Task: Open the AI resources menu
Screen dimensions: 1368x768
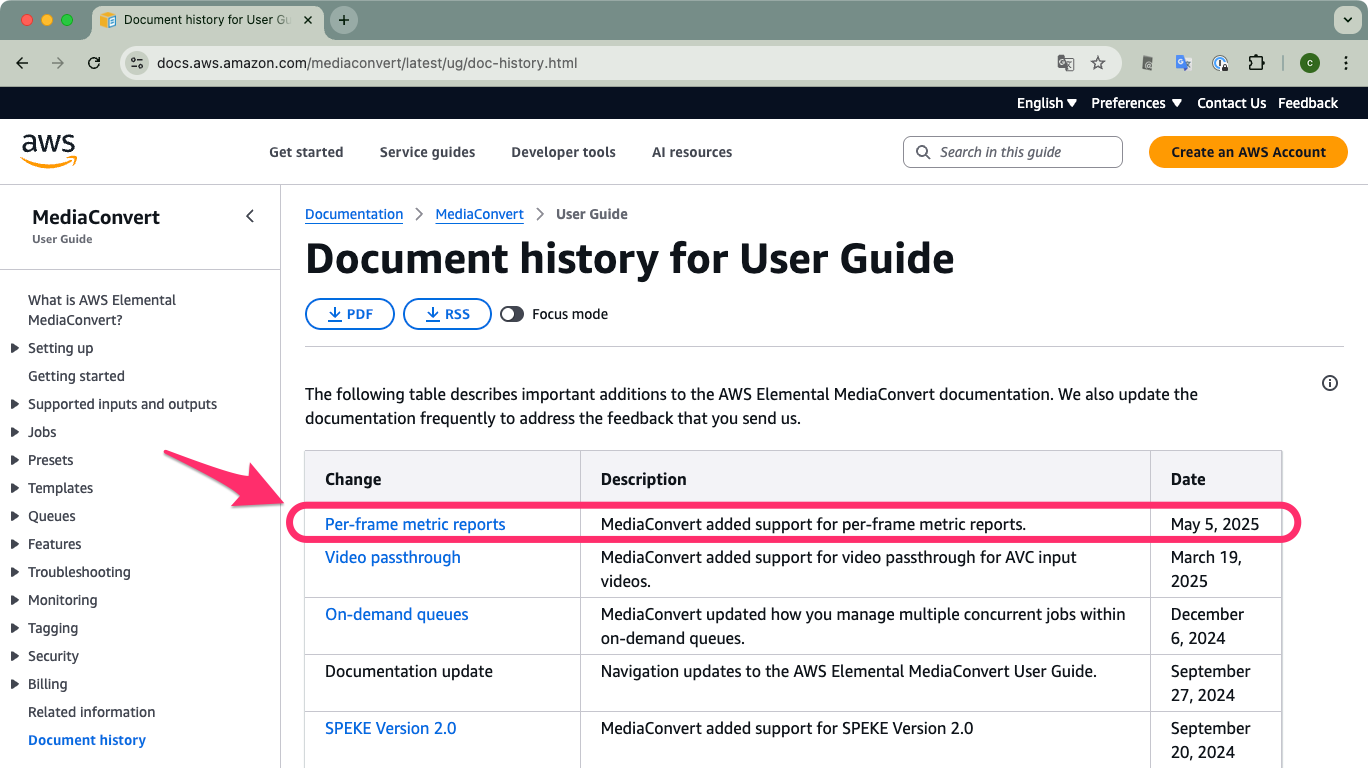Action: [x=692, y=152]
